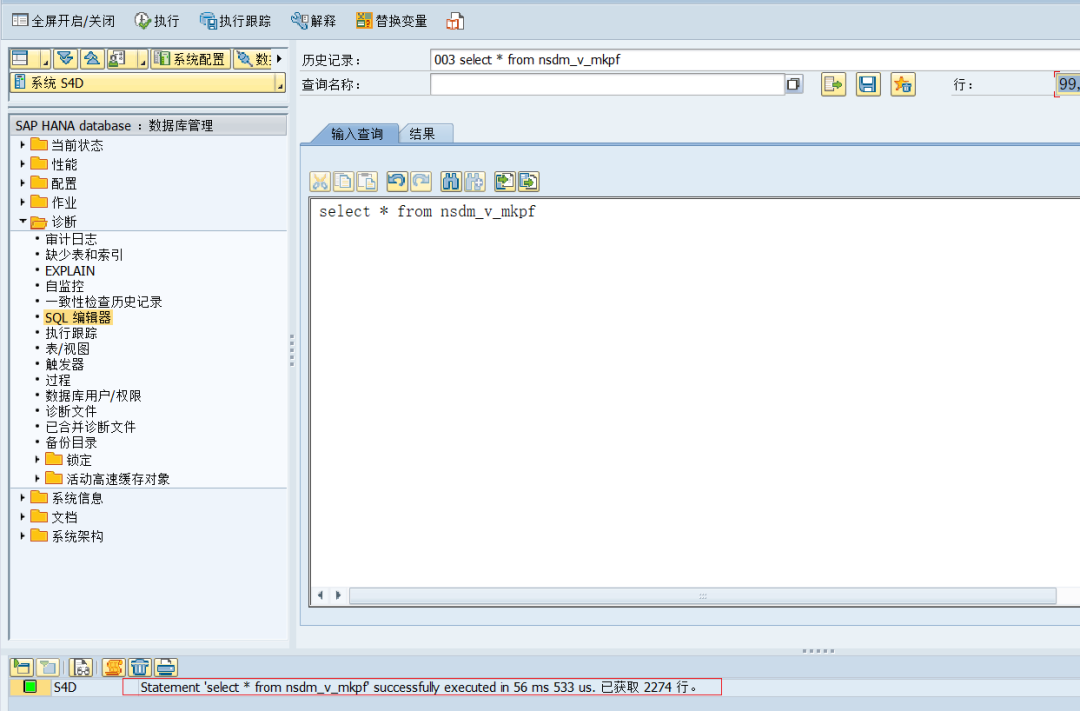Viewport: 1080px width, 711px height.
Task: Click the export icon right of 替换变量
Action: click(455, 21)
